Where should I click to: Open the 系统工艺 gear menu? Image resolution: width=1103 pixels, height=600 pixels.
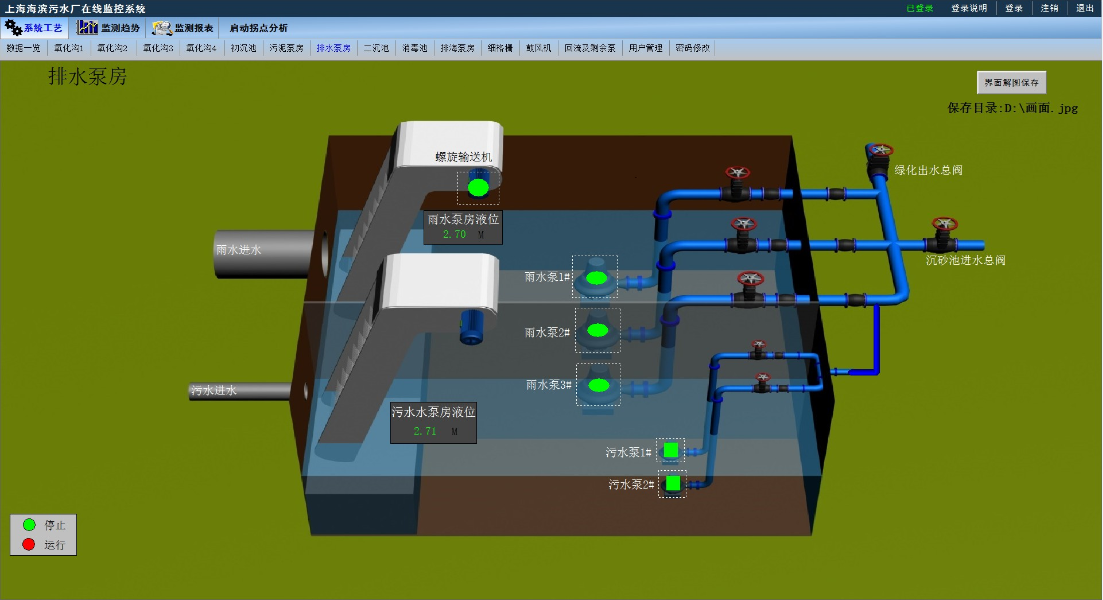[x=36, y=28]
